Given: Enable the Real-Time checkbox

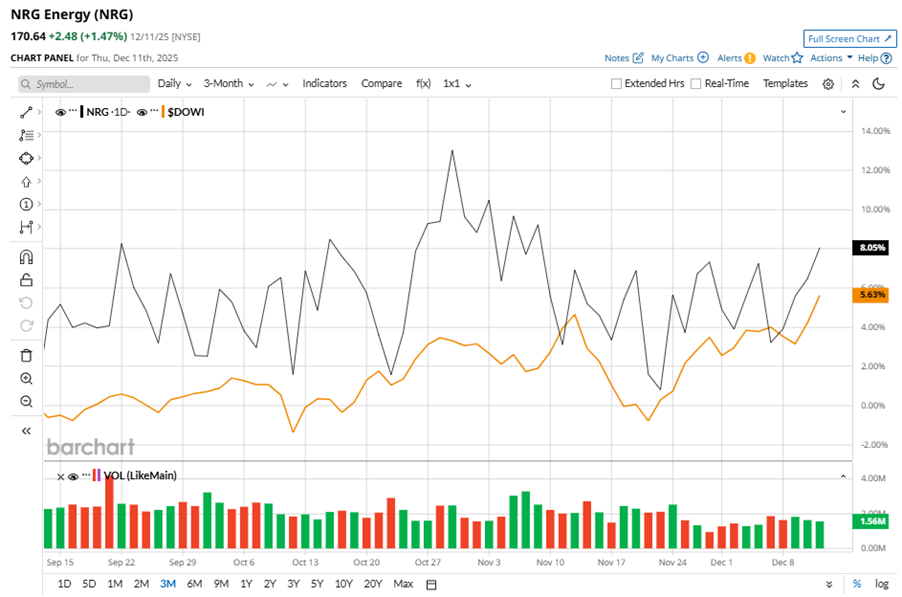Looking at the screenshot, I should coord(695,84).
